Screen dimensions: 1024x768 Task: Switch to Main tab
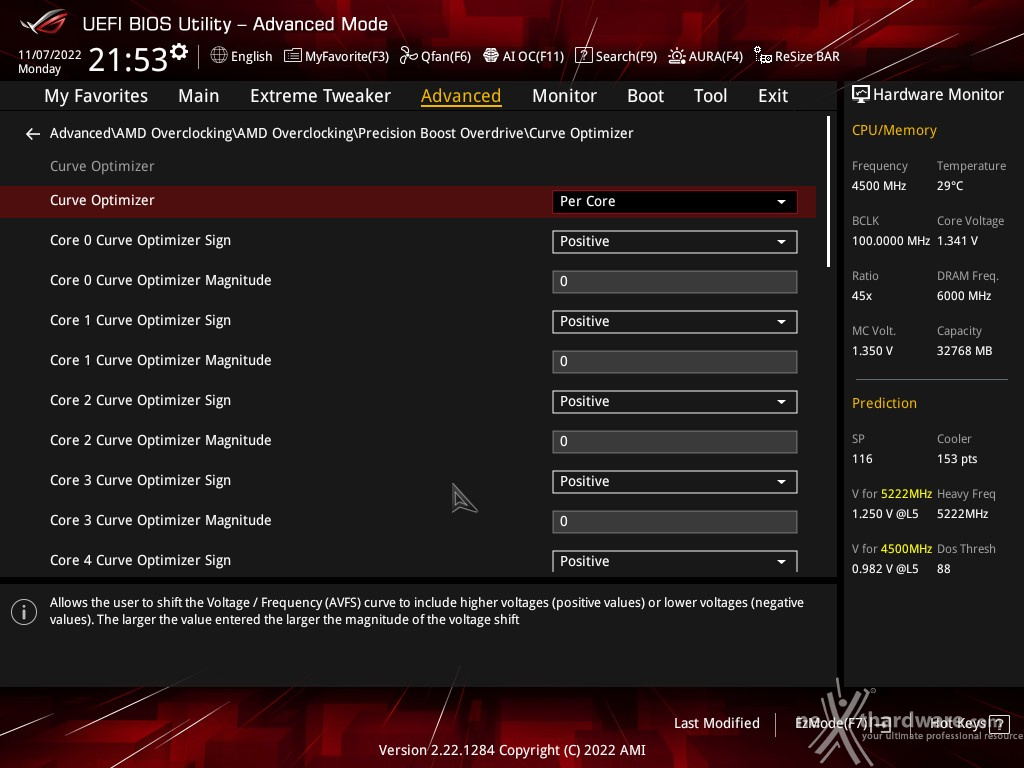[199, 96]
